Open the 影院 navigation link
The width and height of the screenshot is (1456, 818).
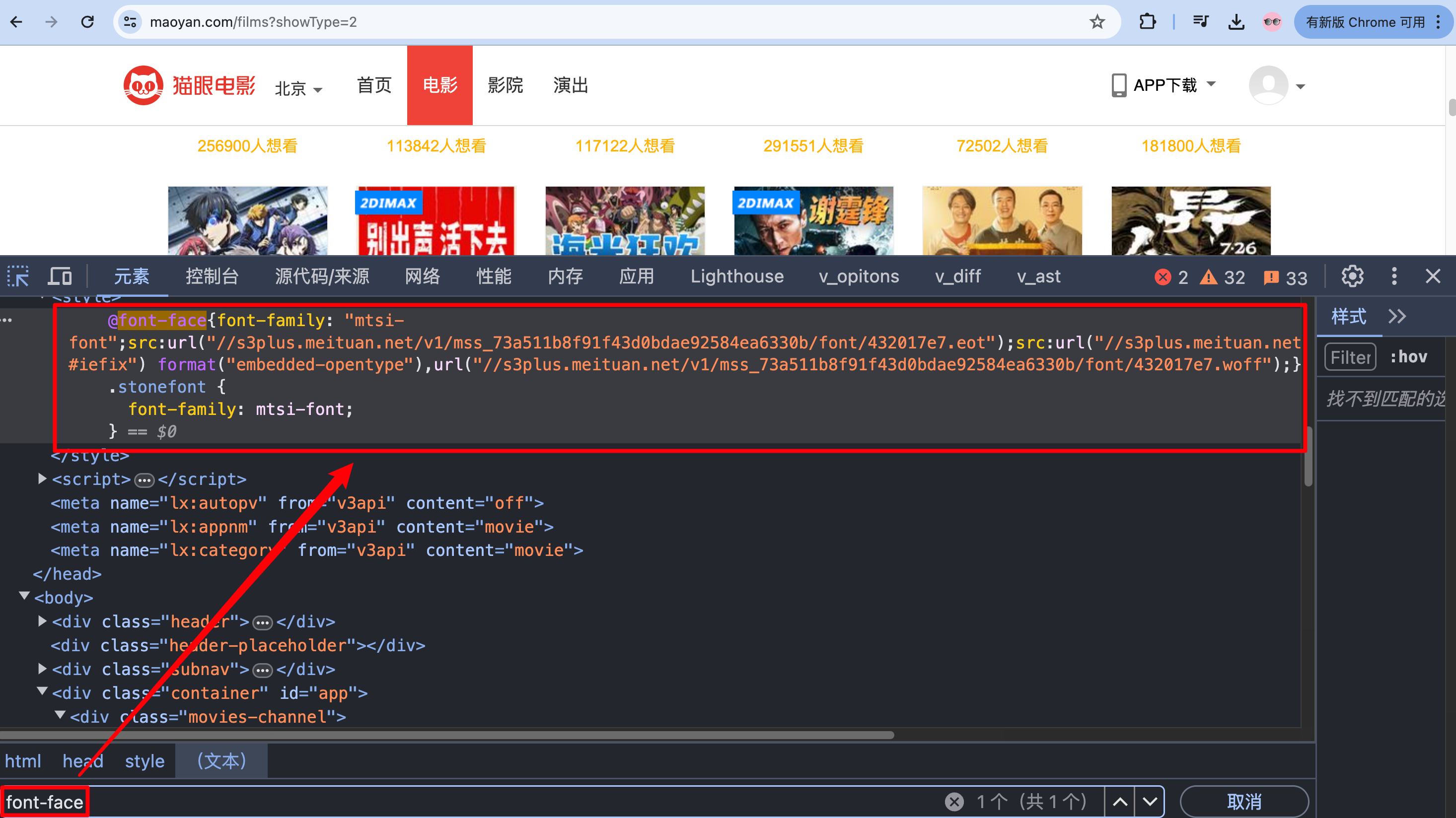click(506, 85)
